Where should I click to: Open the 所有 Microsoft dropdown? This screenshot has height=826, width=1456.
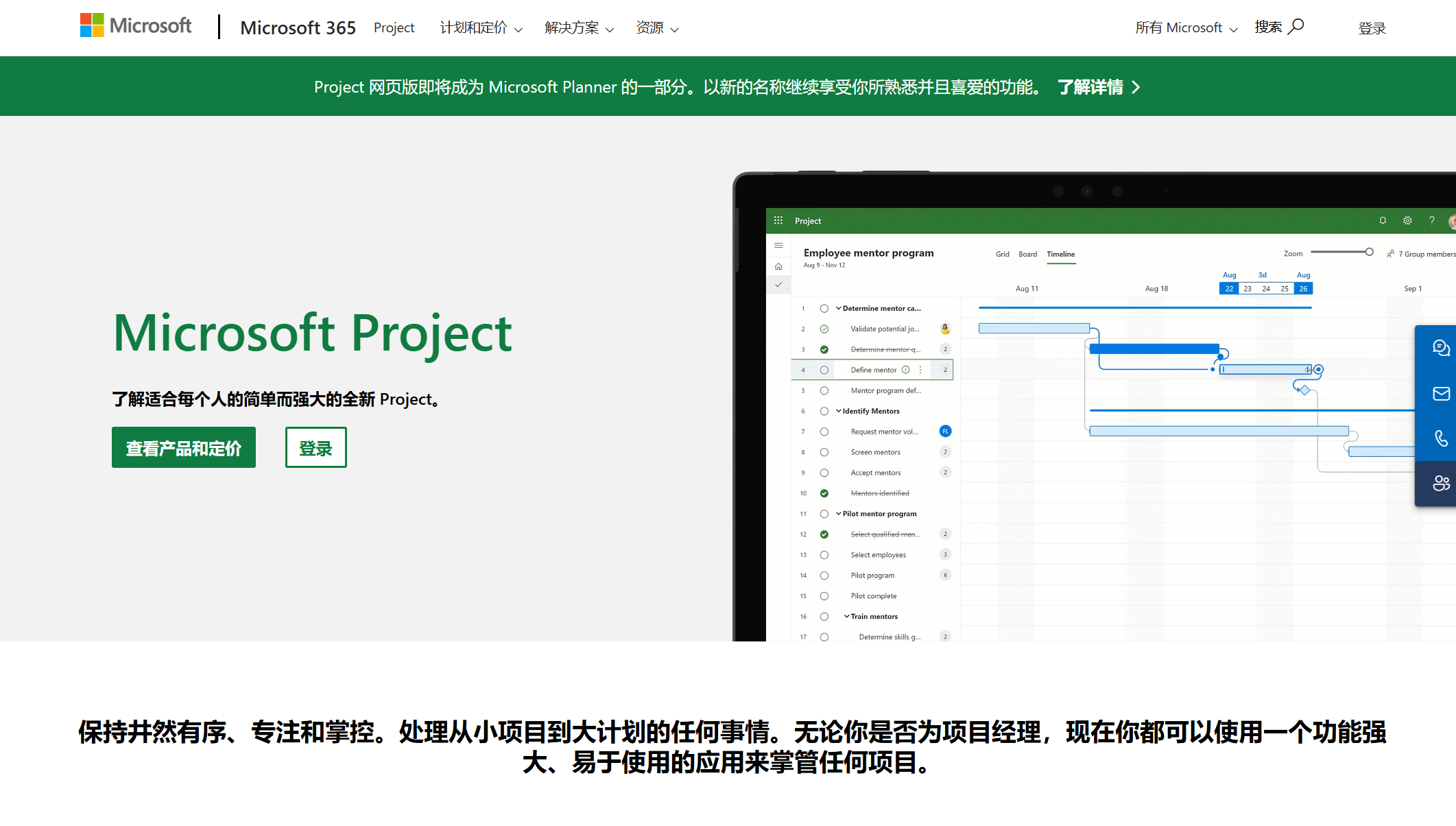click(1186, 28)
